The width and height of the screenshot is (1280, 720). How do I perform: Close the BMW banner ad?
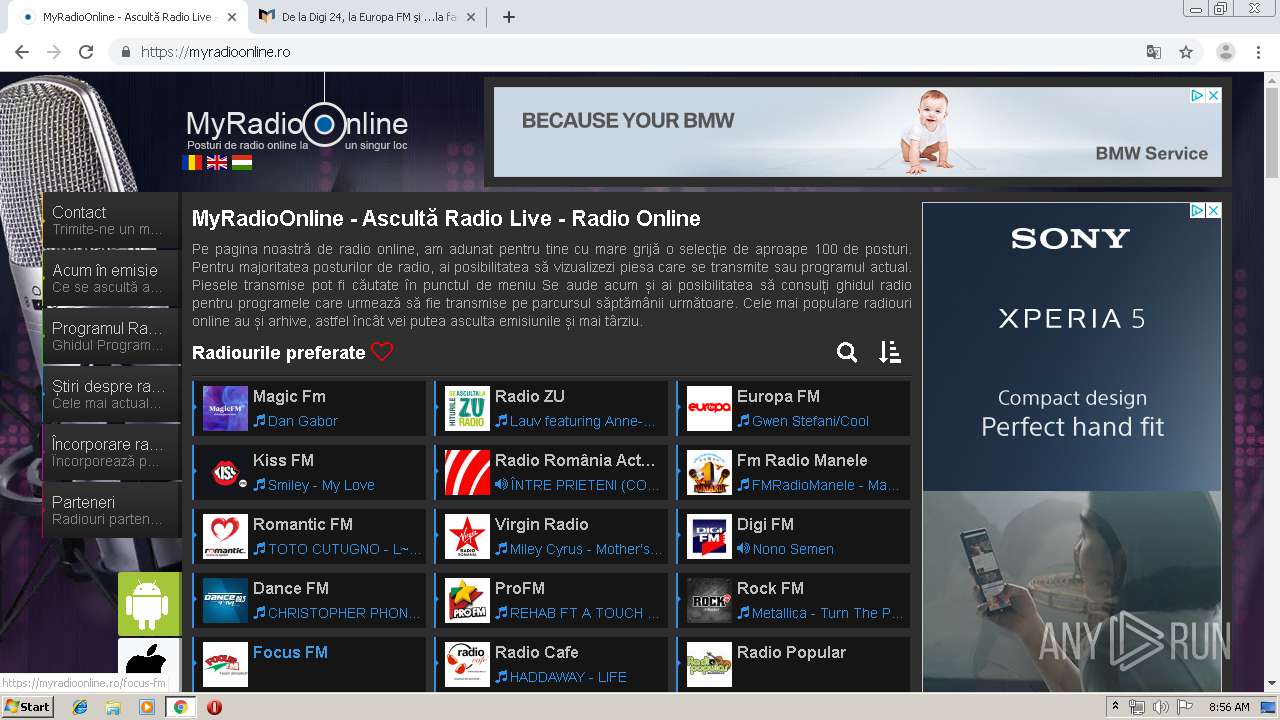[1213, 95]
